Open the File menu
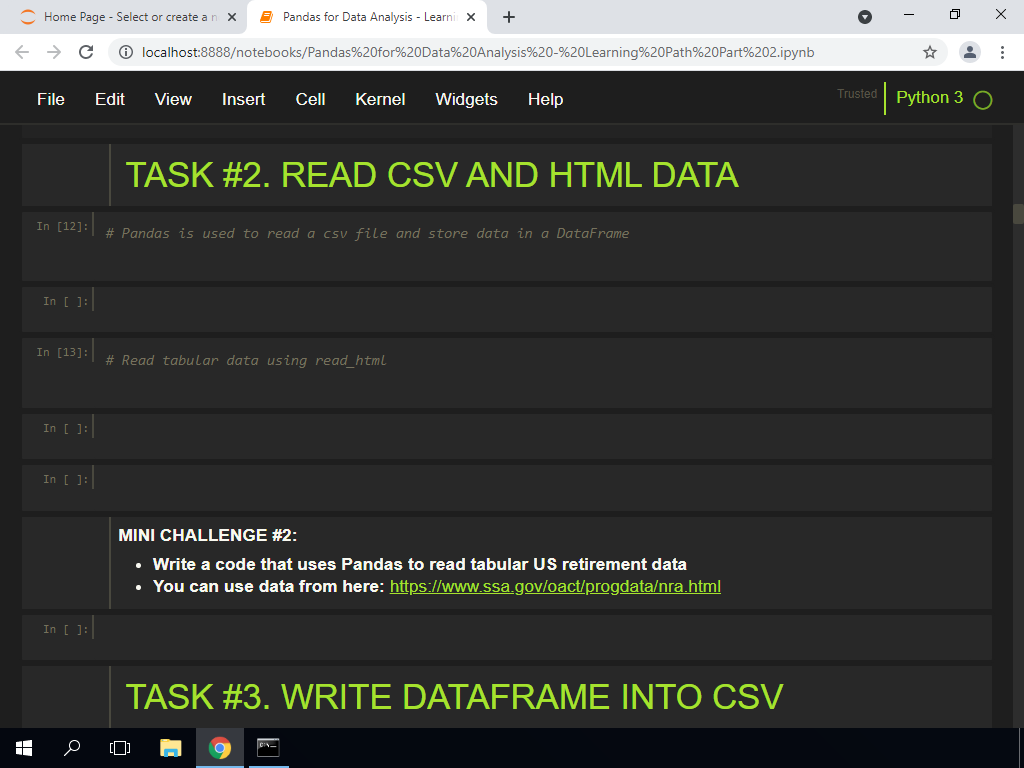Screen dimensions: 1024x768 point(51,99)
